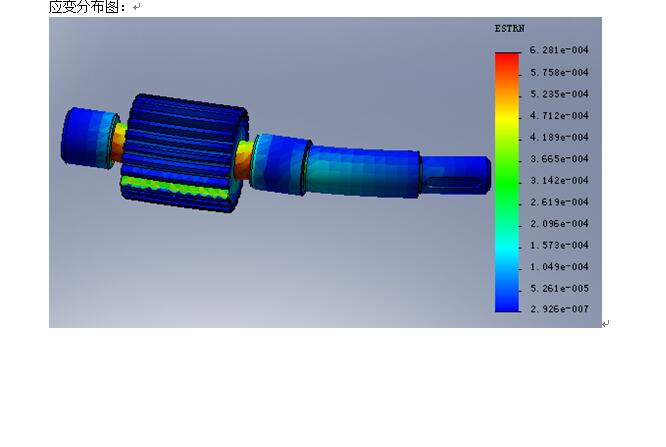Image resolution: width=666 pixels, height=447 pixels.
Task: Click legend value 1.573e-004
Action: pyautogui.click(x=559, y=245)
